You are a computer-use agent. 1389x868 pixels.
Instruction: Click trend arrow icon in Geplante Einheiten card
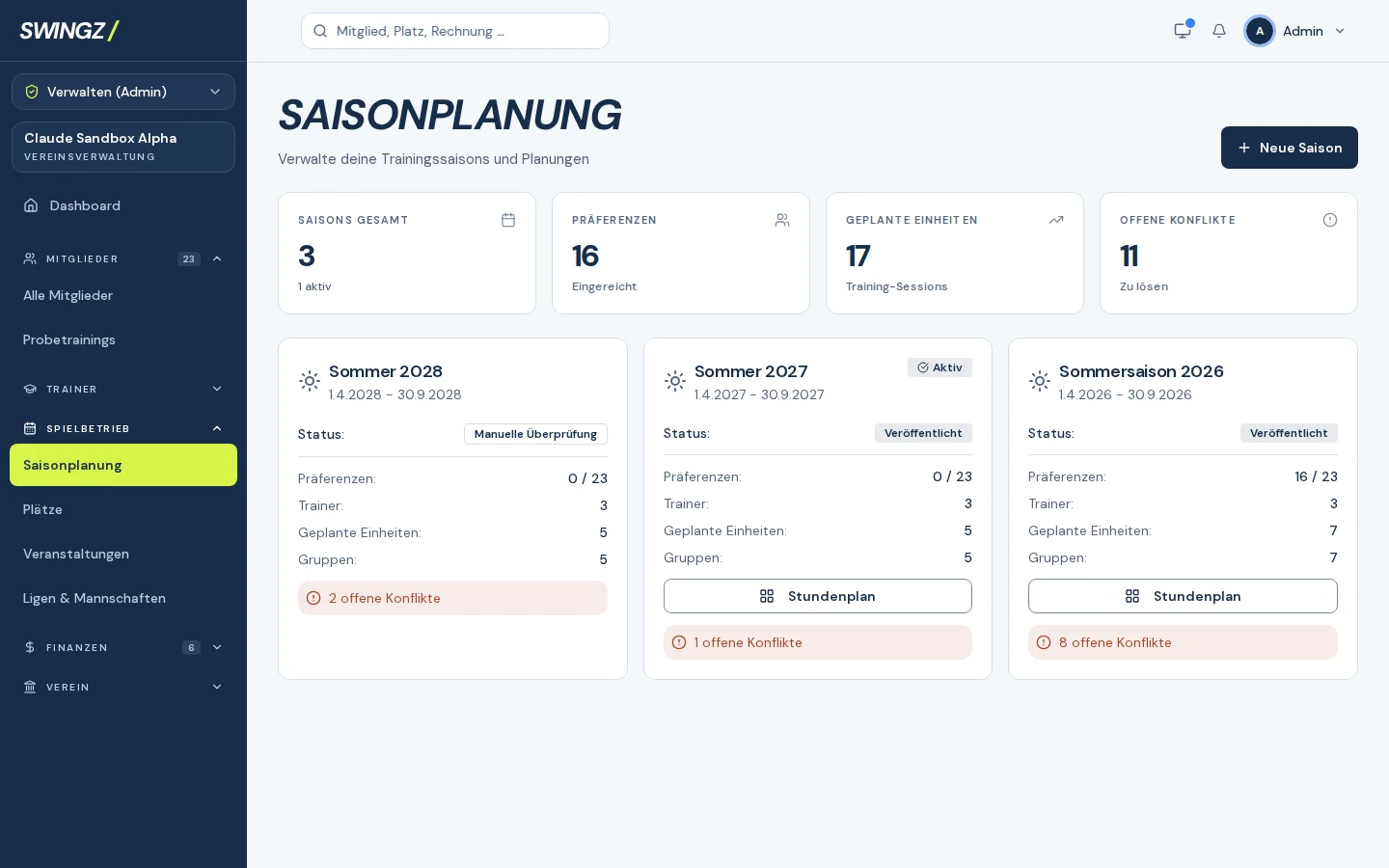(1056, 220)
